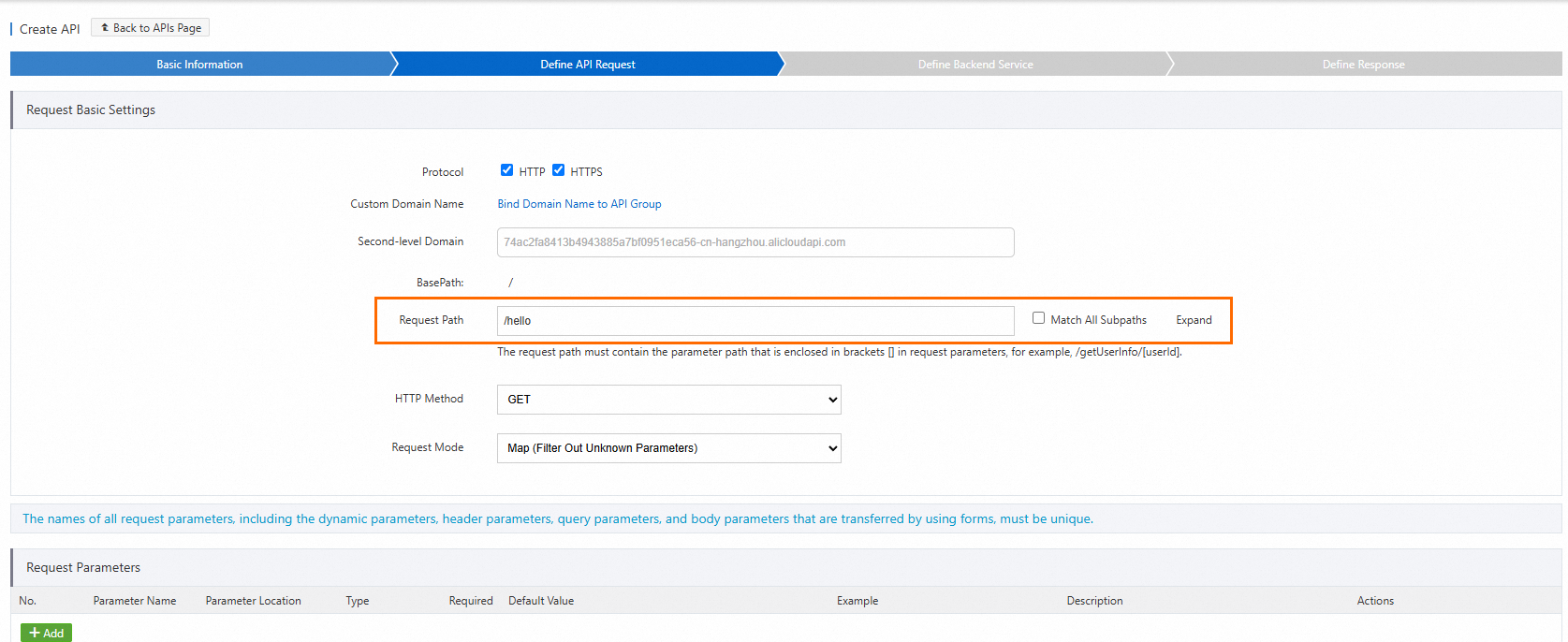Open the HTTP Method dropdown showing GET

(668, 400)
